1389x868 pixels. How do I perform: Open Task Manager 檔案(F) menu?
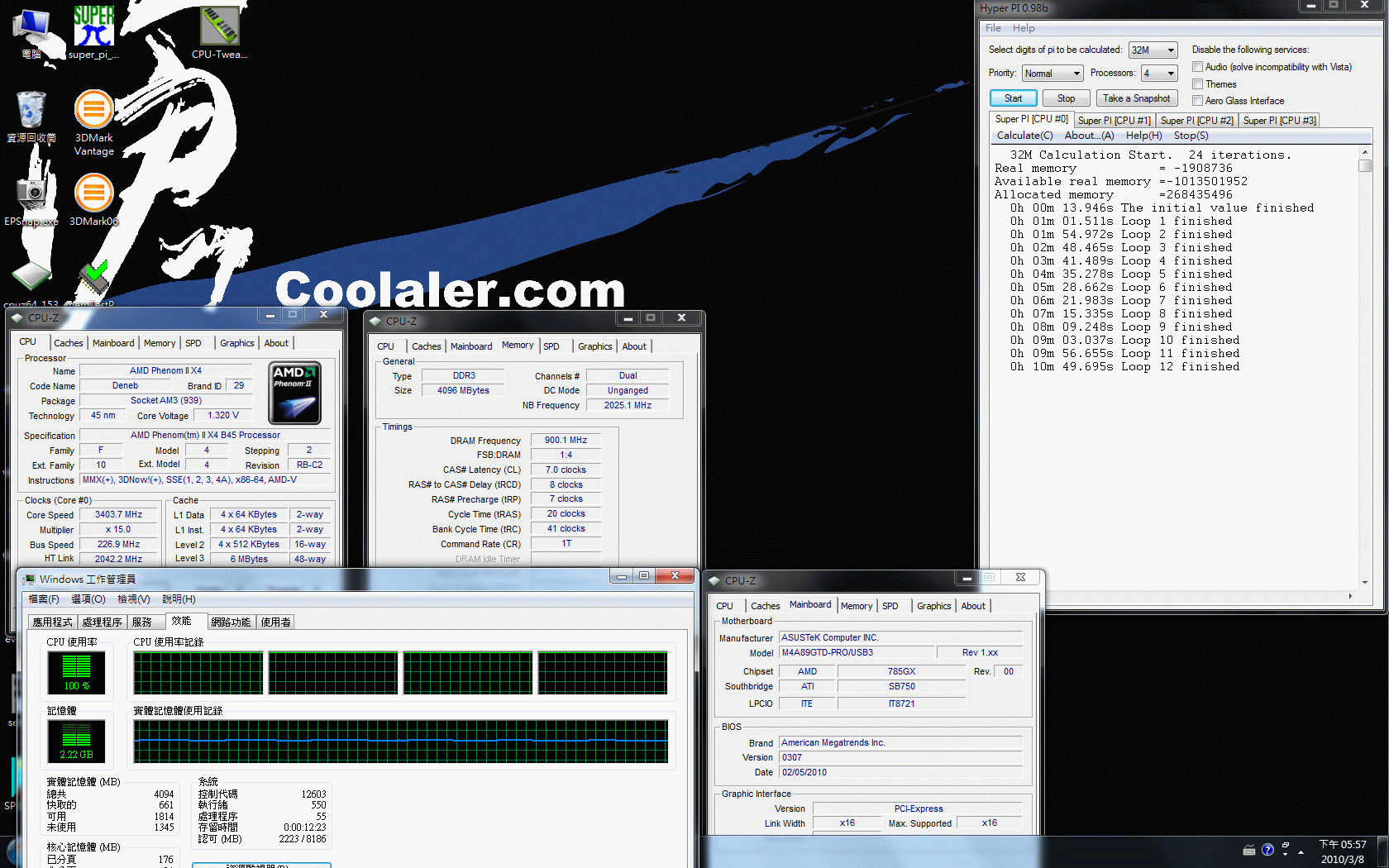pyautogui.click(x=44, y=599)
